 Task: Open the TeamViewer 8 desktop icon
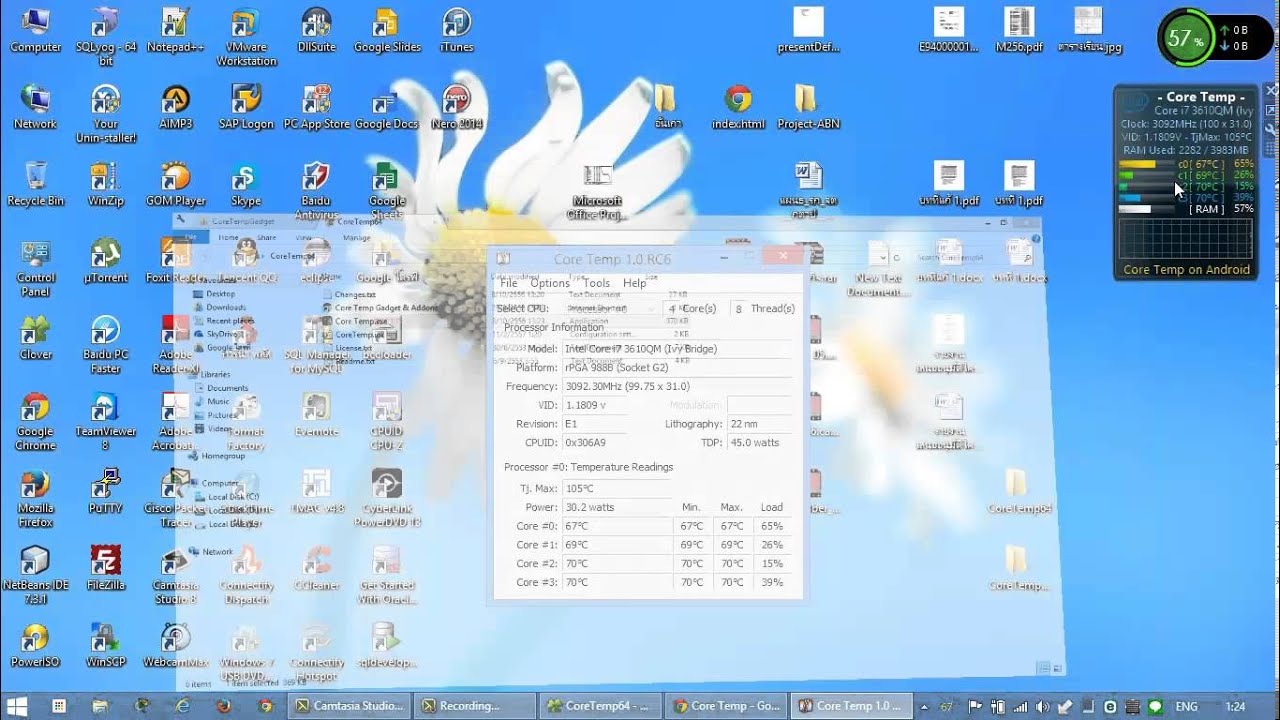(105, 422)
